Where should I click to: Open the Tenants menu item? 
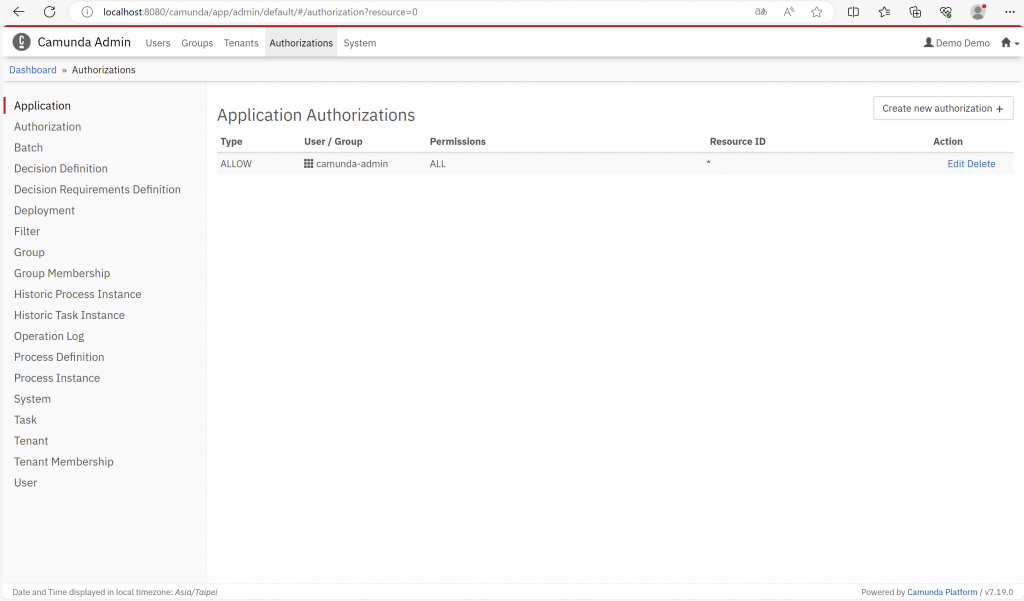click(x=241, y=42)
